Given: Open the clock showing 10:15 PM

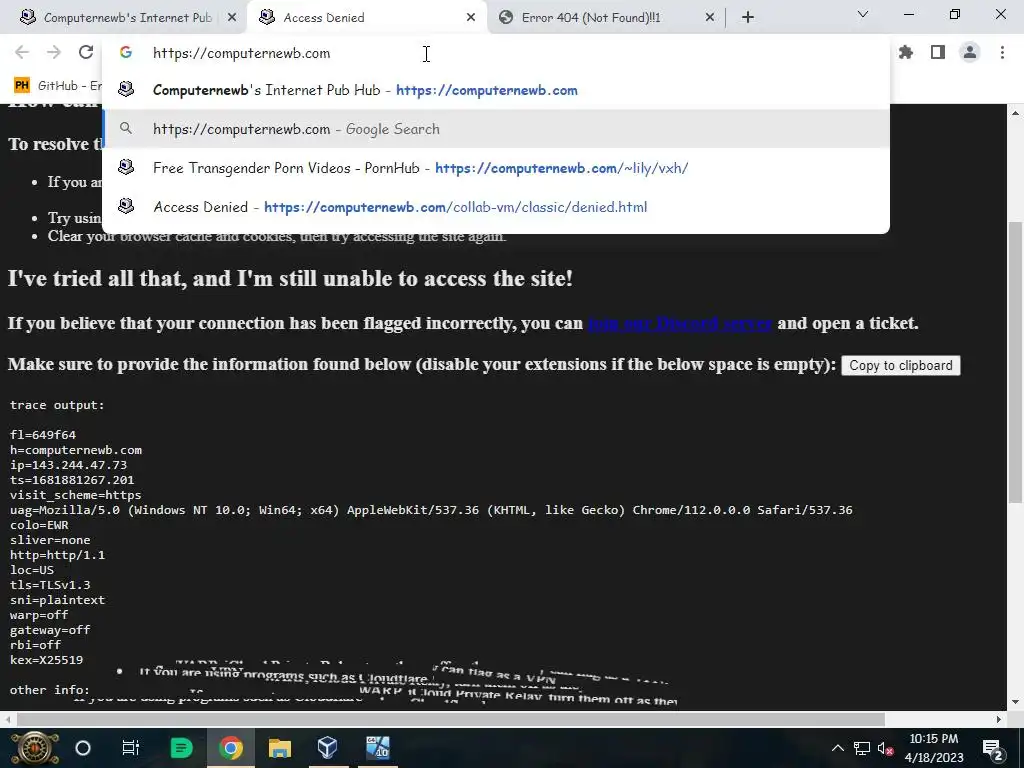Looking at the screenshot, I should pyautogui.click(x=934, y=748).
